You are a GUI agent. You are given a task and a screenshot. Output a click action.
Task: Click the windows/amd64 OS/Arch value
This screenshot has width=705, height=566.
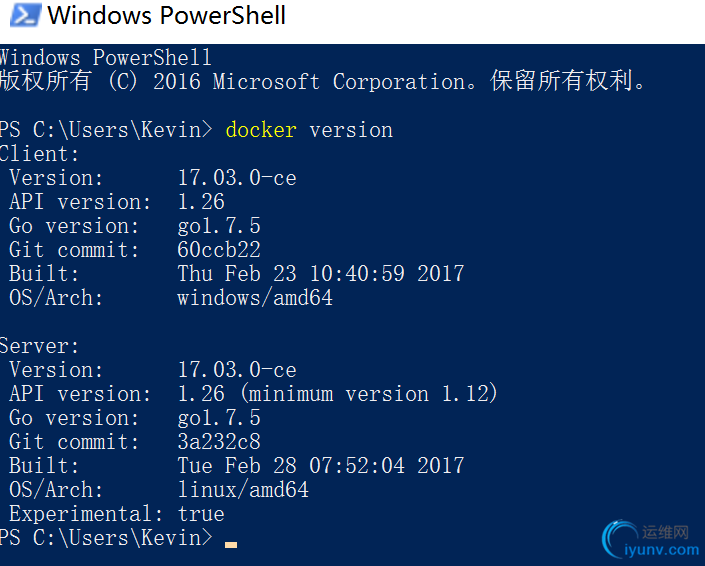pyautogui.click(x=255, y=298)
